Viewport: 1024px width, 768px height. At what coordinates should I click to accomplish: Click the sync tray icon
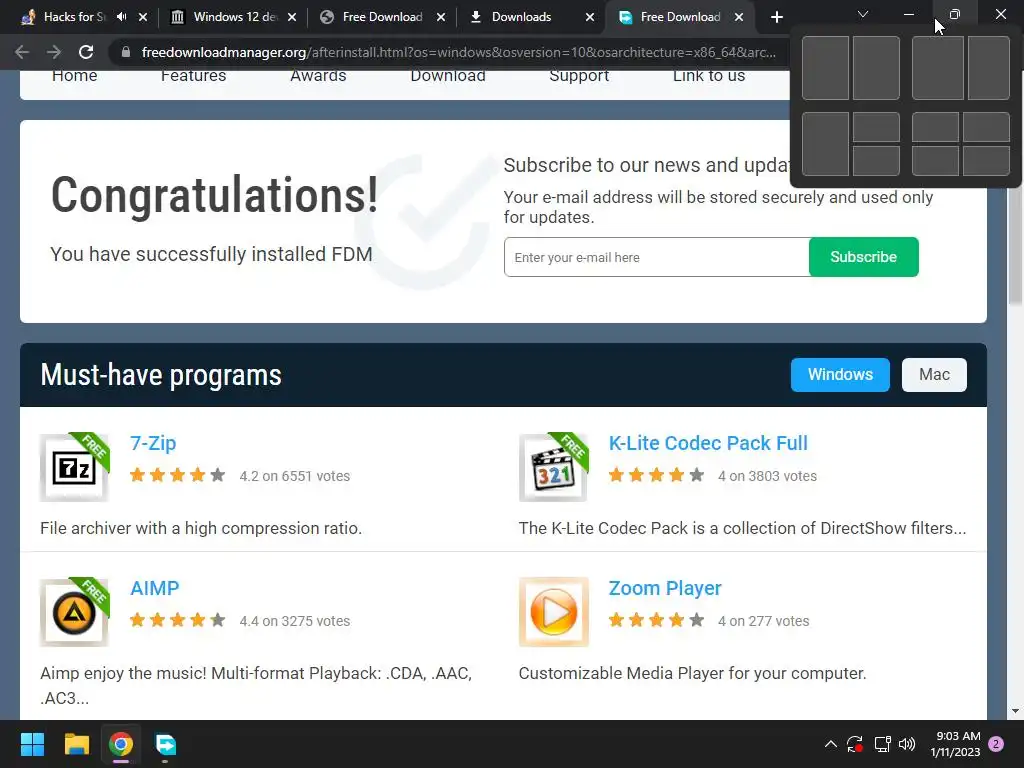click(855, 744)
